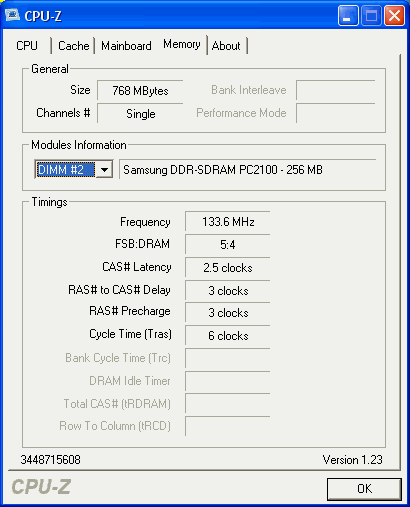Screen dimensions: 410x507
Task: Click the Samsung DDR-SDRAM PC2100 module field
Action: tap(248, 170)
